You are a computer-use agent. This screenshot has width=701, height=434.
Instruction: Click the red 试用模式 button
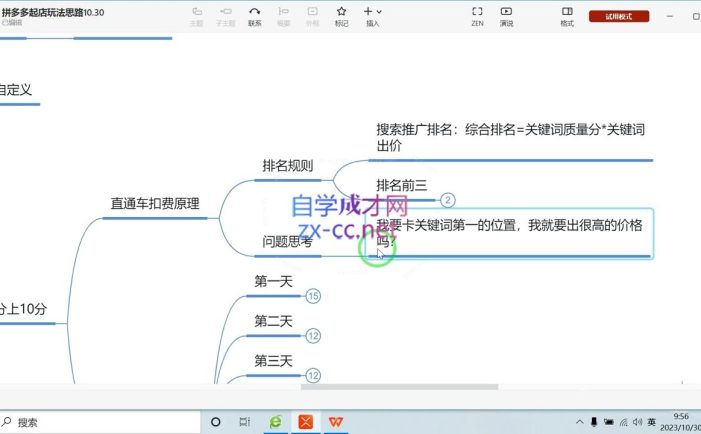click(619, 17)
